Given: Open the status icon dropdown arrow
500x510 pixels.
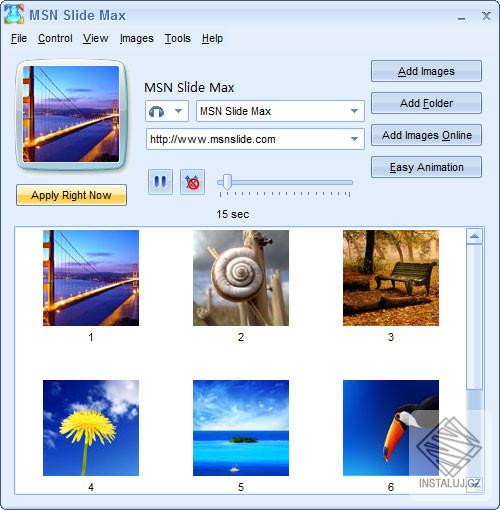Looking at the screenshot, I should point(179,111).
